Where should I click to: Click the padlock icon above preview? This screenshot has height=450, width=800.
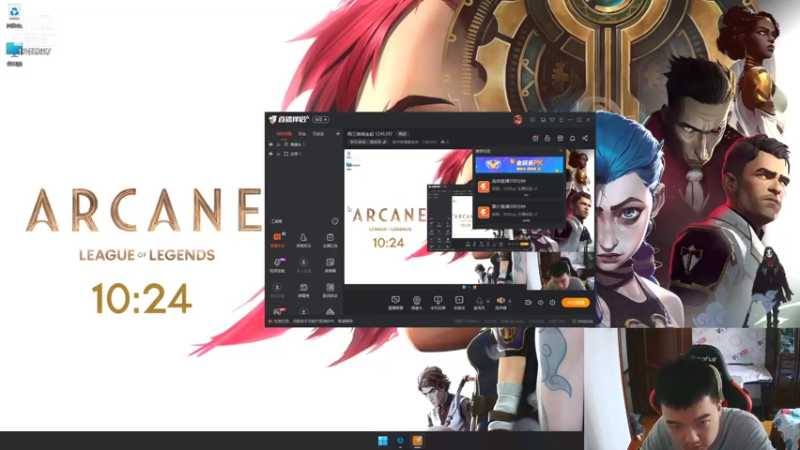pos(547,138)
